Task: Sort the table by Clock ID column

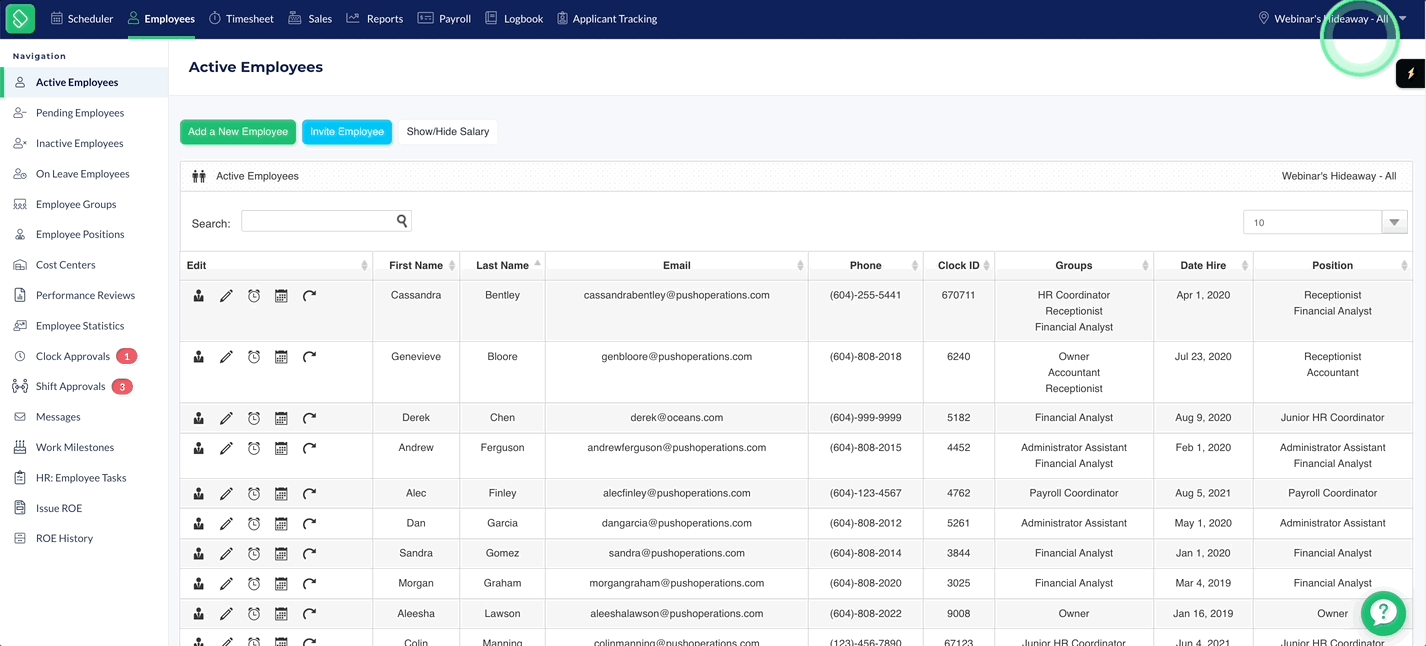Action: pyautogui.click(x=959, y=265)
